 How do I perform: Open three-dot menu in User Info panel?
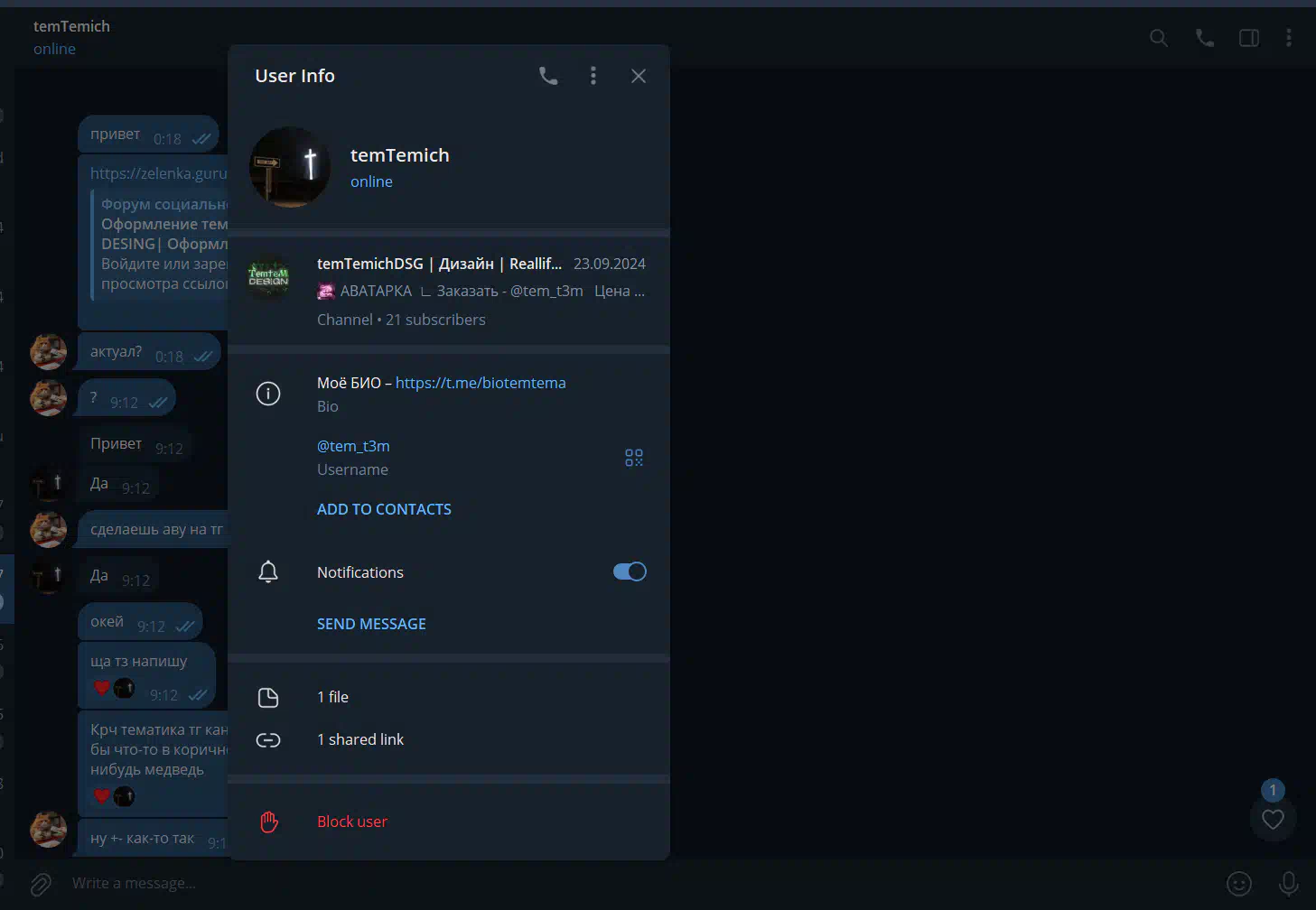point(593,76)
